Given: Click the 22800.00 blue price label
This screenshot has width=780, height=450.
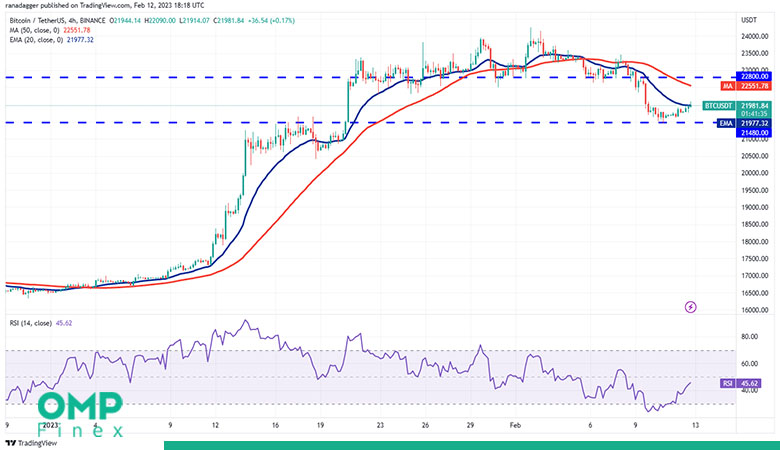Looking at the screenshot, I should [753, 76].
